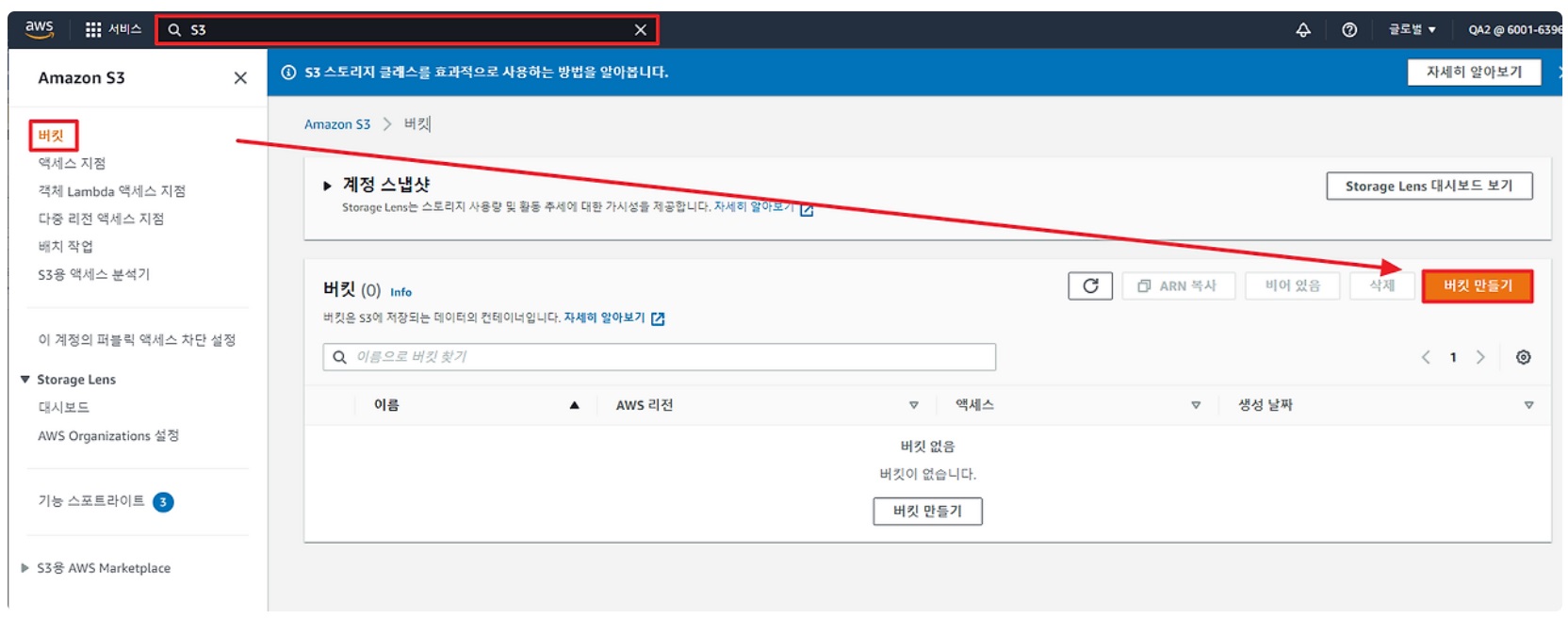This screenshot has height=618, width=1568.
Task: Click the external link icon after bucket description
Action: [x=658, y=319]
